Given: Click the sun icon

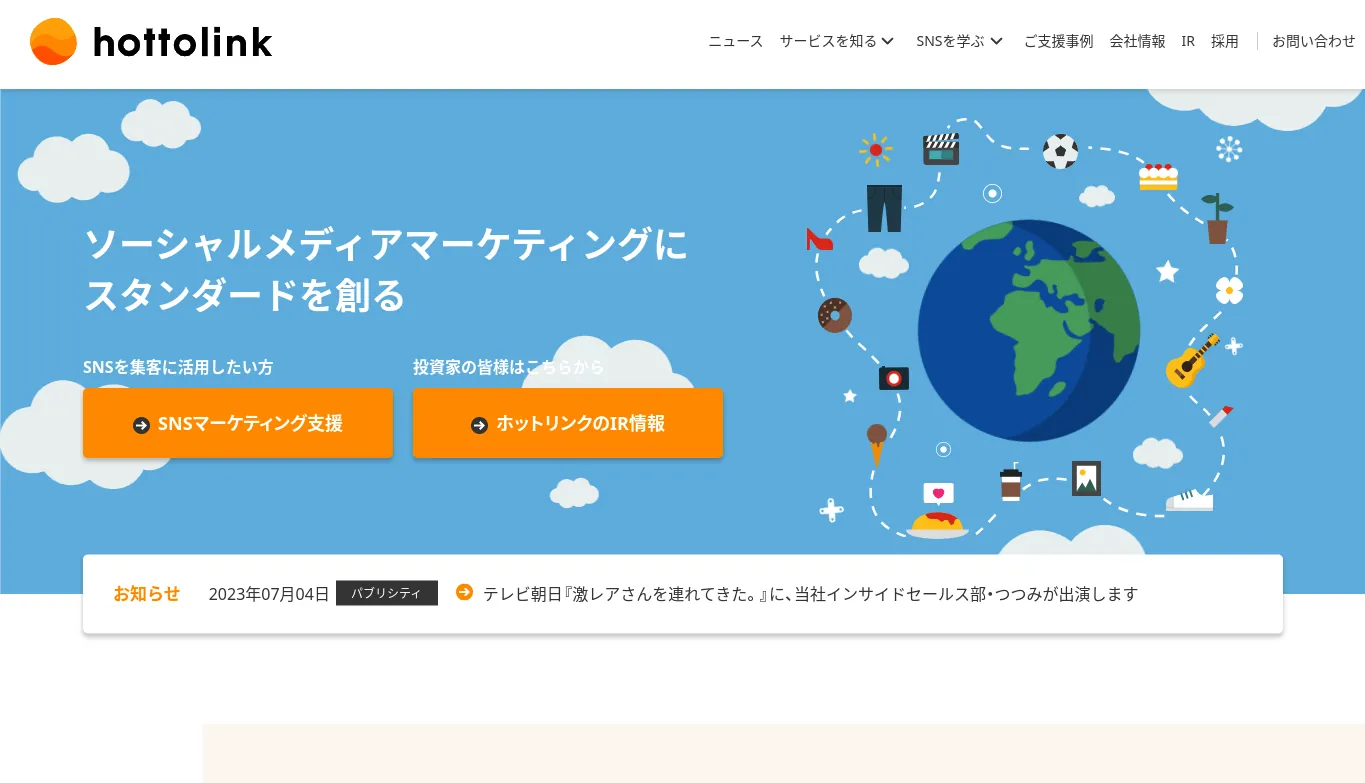Looking at the screenshot, I should [x=876, y=150].
